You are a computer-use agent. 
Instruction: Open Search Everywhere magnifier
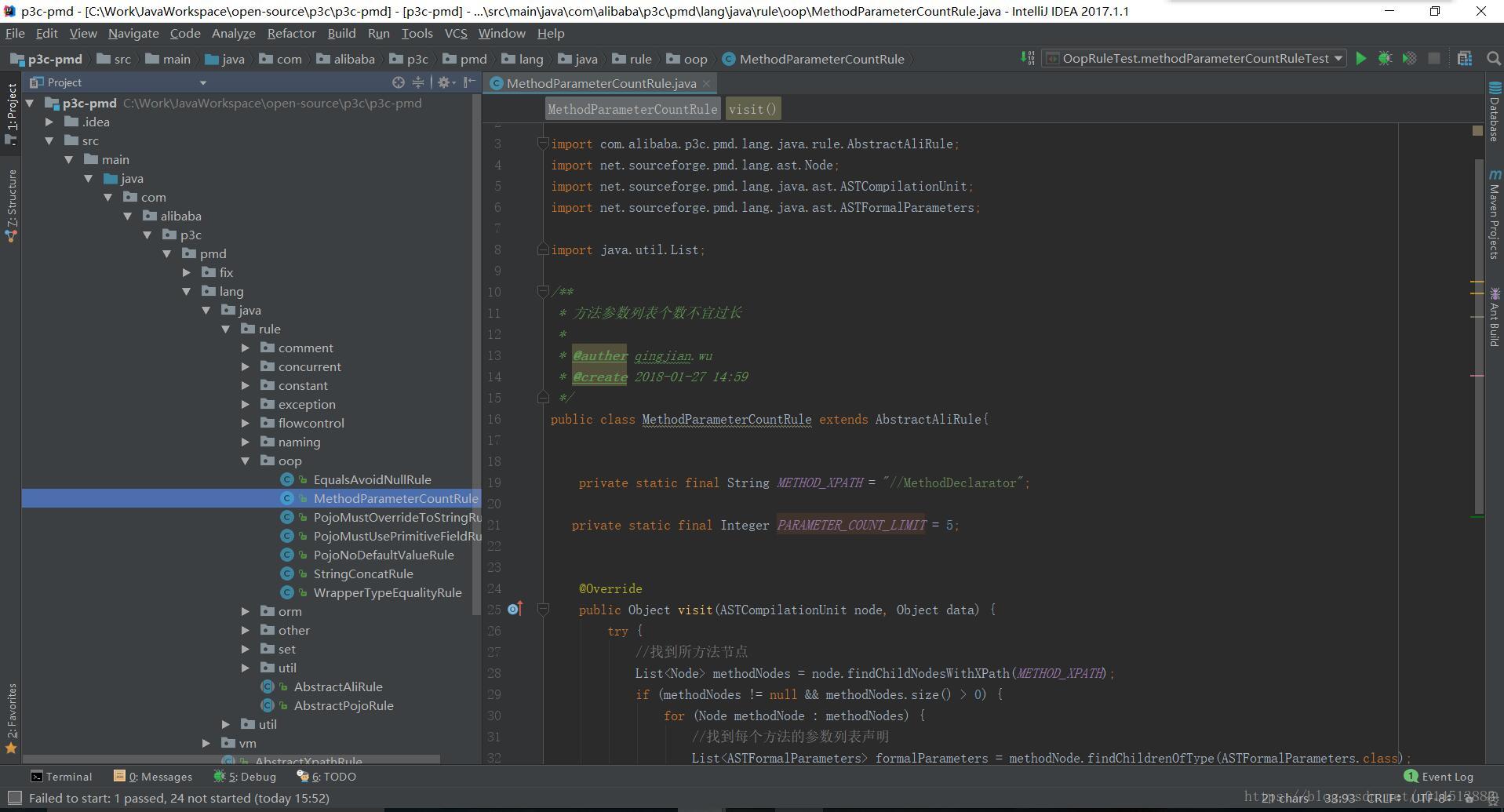click(x=1494, y=58)
